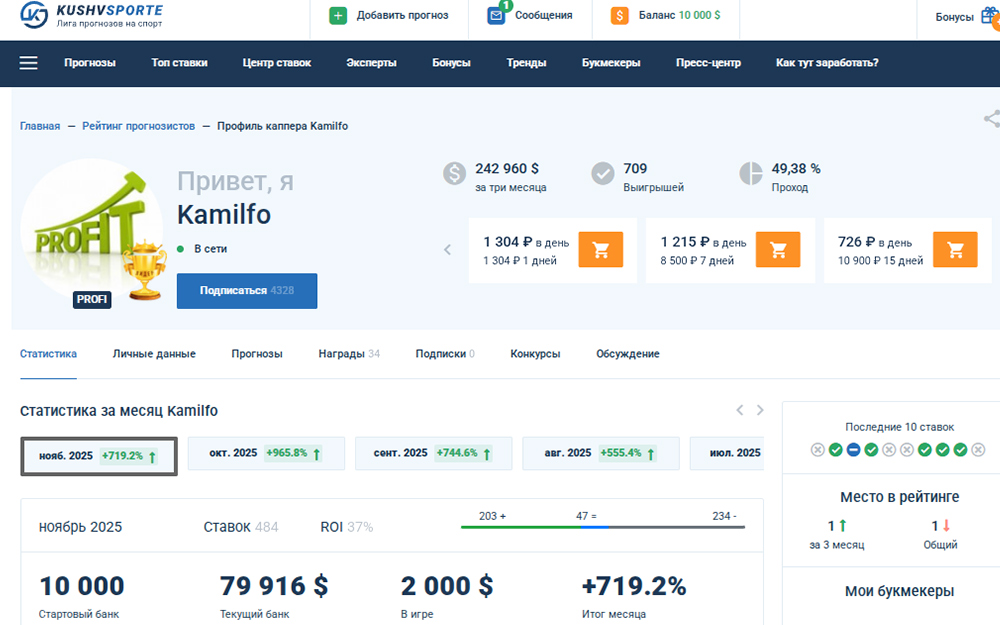Screen dimensions: 1000x625
Task: Open Букмекеры in the navigation bar
Action: (x=611, y=63)
